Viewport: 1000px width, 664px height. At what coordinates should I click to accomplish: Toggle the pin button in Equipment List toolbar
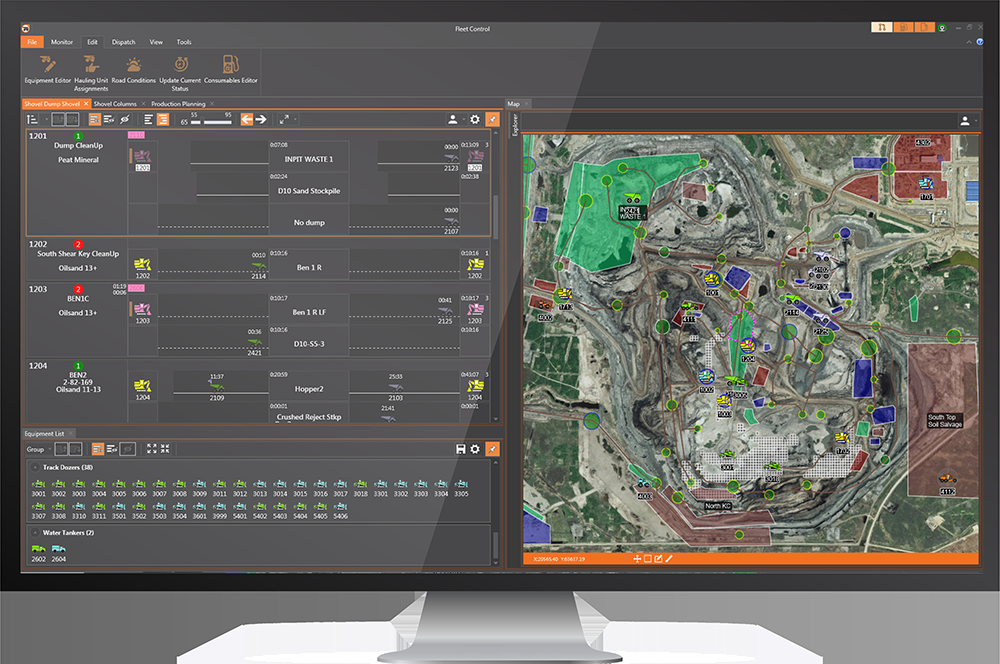491,450
